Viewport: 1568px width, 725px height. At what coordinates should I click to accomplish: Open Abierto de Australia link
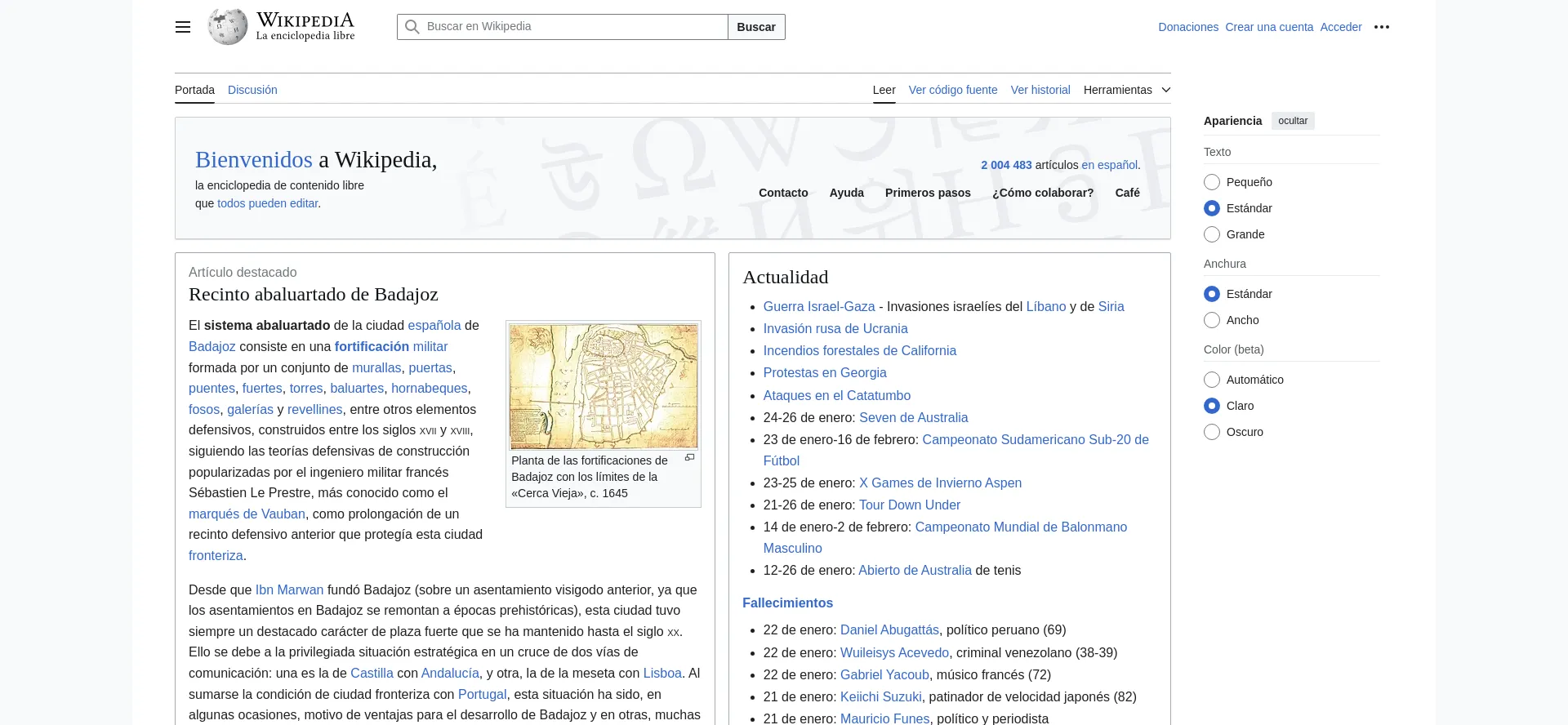click(x=915, y=571)
